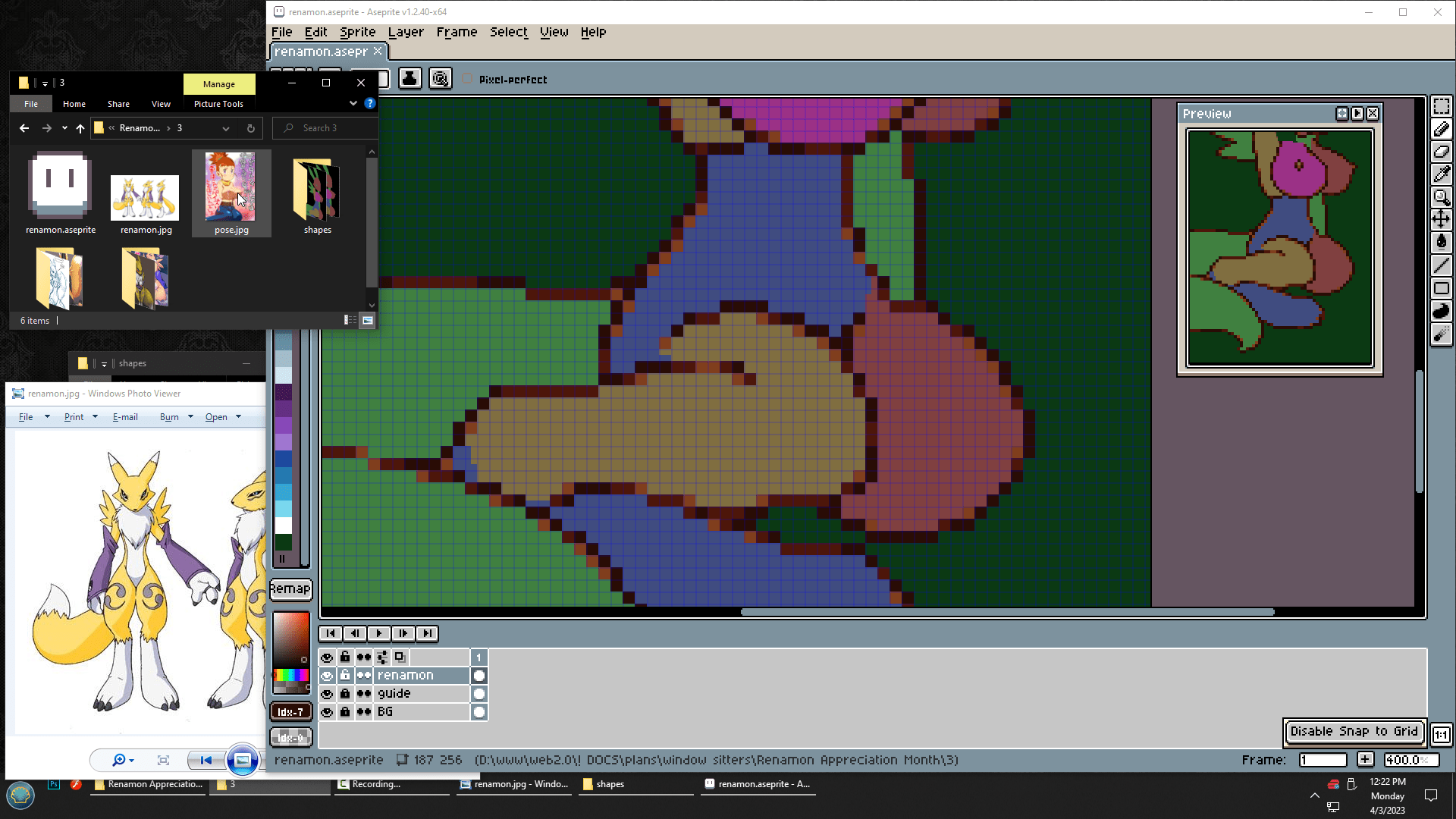
Task: Open the pose.jpg thumbnail
Action: 231,187
